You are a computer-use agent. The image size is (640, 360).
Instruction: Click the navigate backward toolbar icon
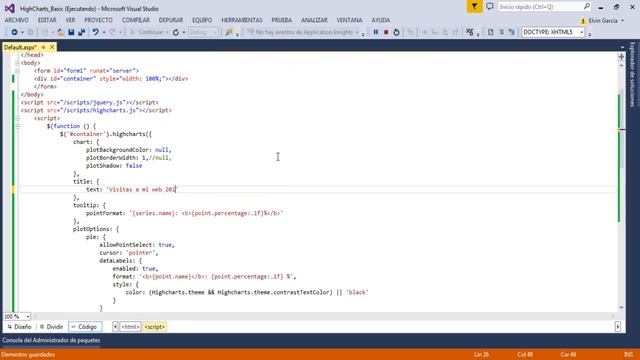click(14, 32)
